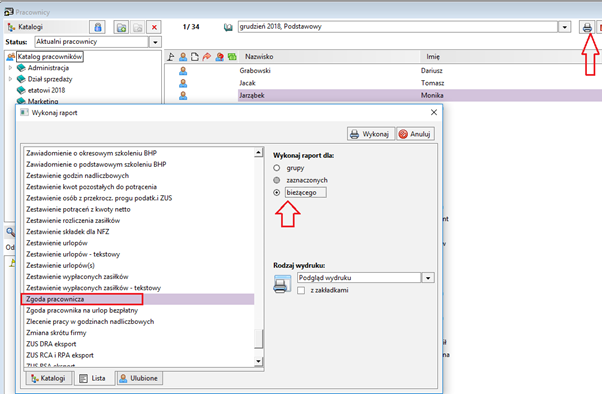Click the report list scrollbar down arrow
The image size is (602, 394).
[x=258, y=361]
